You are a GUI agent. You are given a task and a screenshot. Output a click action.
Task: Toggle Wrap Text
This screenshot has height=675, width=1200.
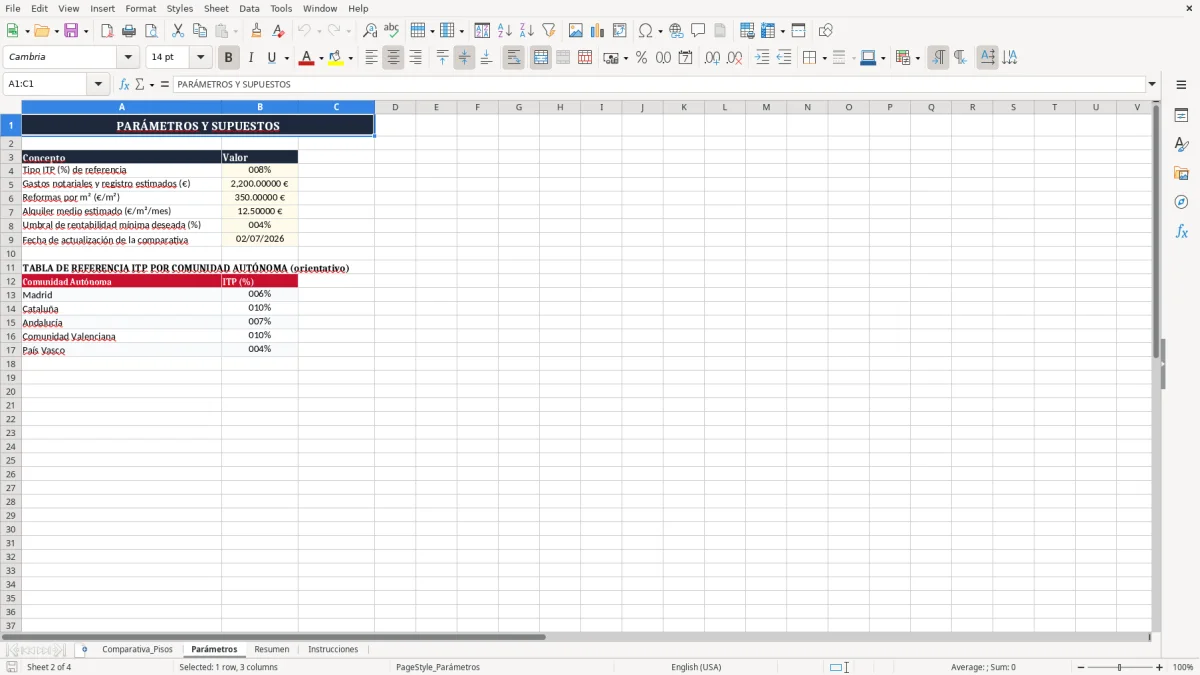pyautogui.click(x=513, y=58)
